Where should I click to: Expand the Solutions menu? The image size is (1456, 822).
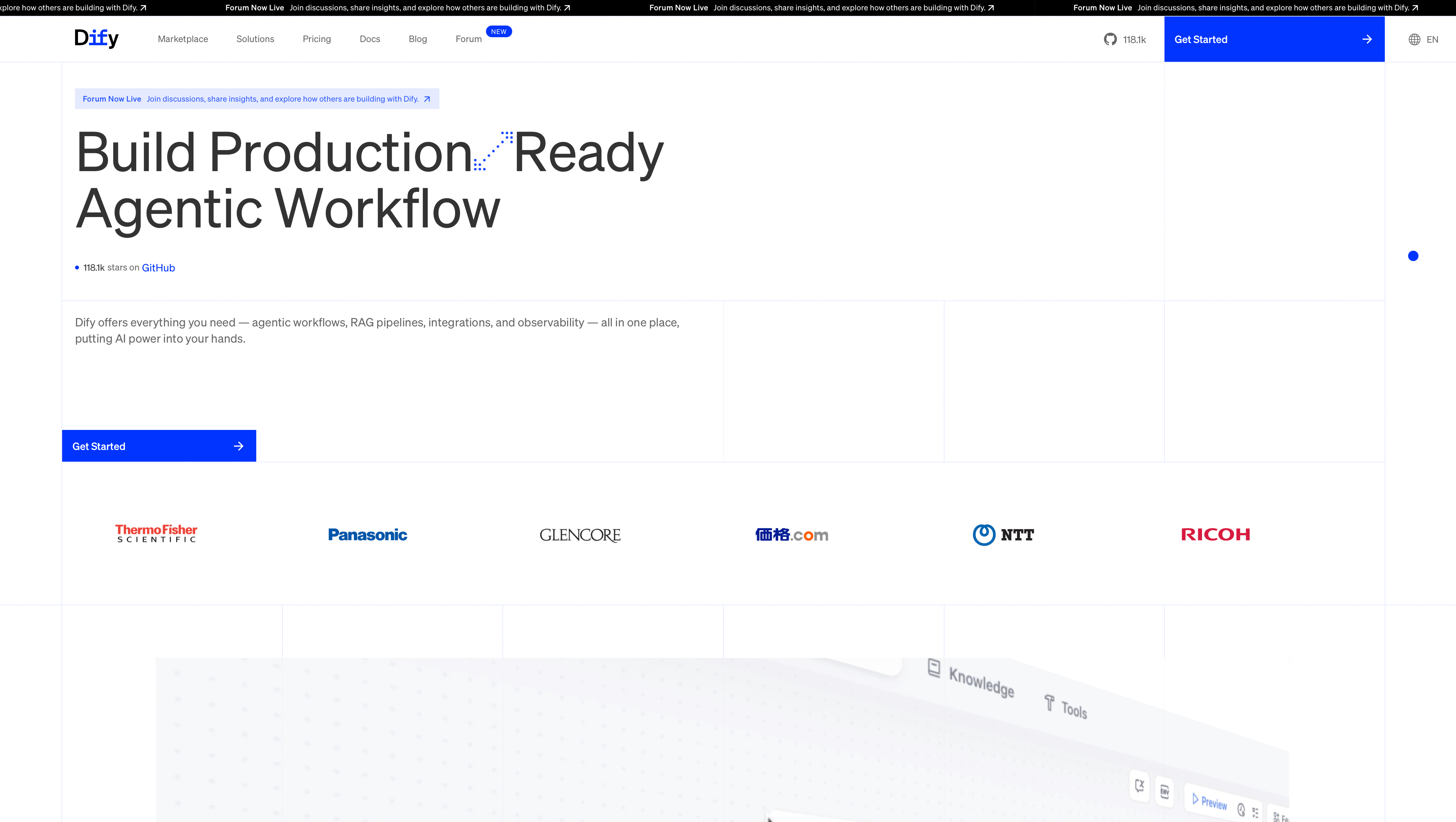[x=255, y=39]
